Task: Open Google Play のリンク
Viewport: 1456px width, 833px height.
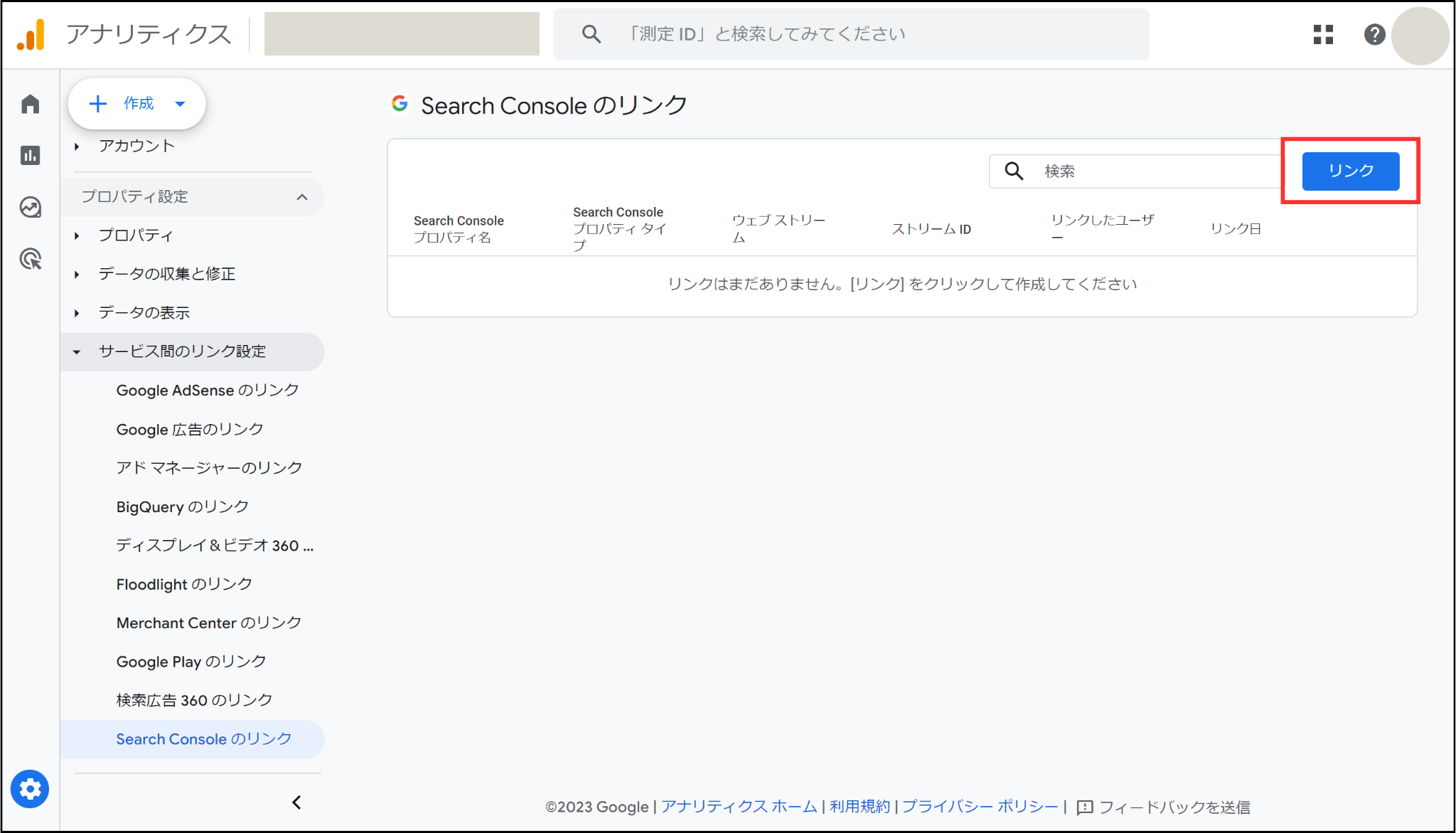Action: coord(191,662)
